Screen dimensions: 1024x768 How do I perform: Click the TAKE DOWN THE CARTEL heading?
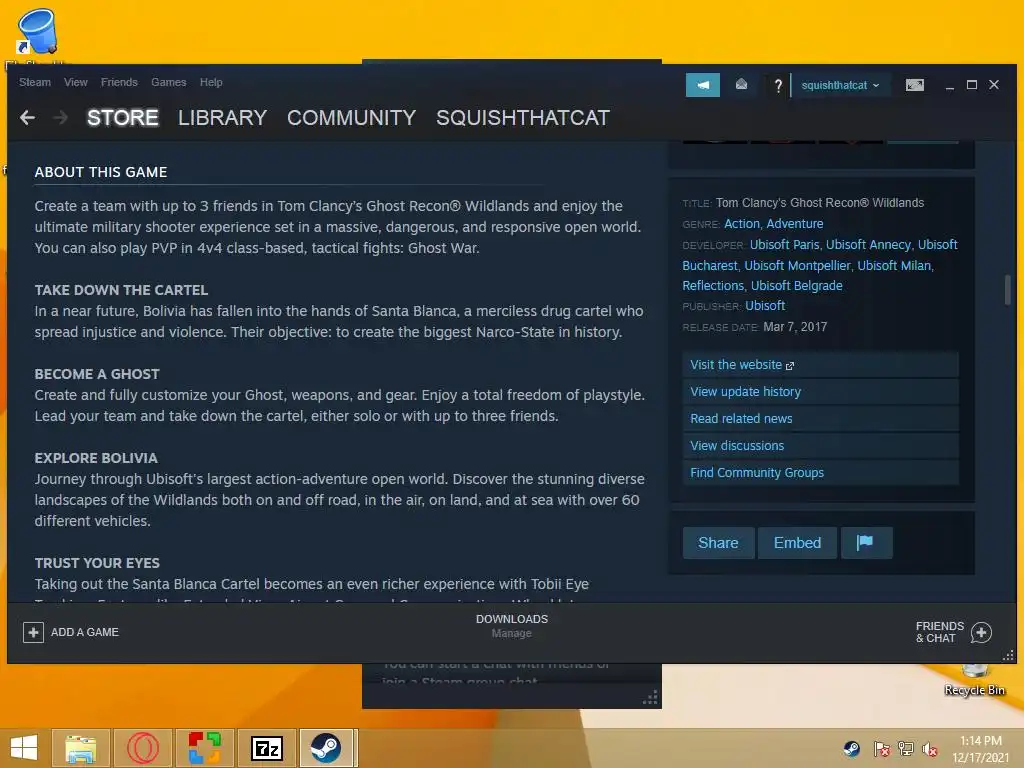[121, 290]
